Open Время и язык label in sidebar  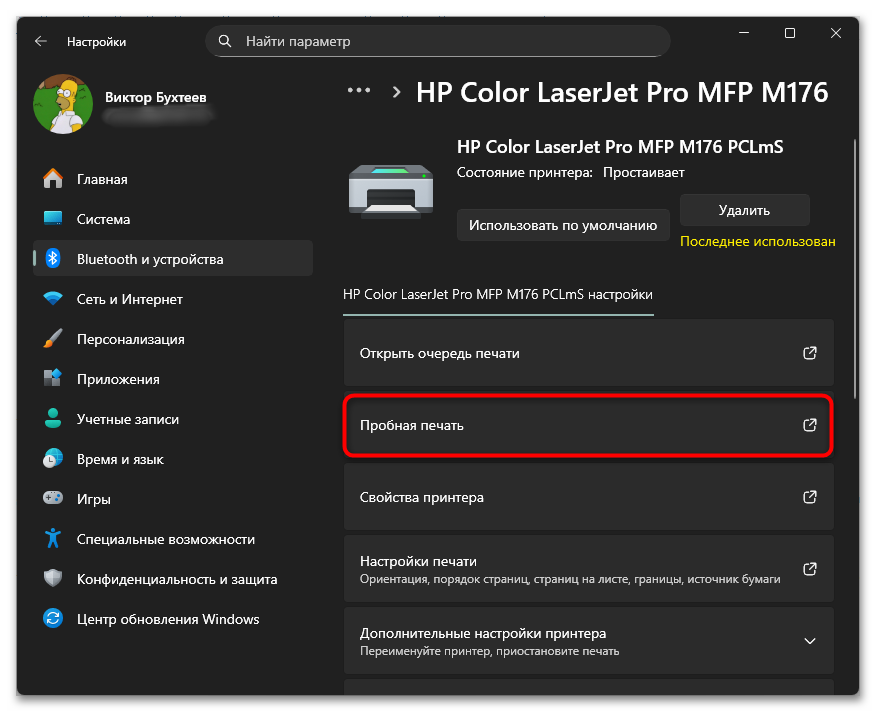point(120,459)
